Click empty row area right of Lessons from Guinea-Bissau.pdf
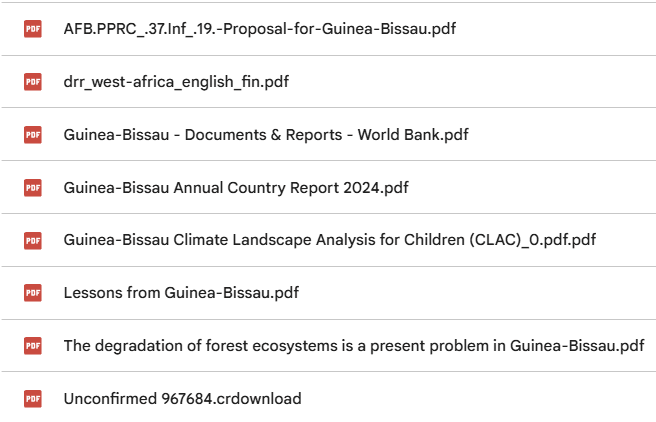This screenshot has width=656, height=422. click(x=477, y=293)
